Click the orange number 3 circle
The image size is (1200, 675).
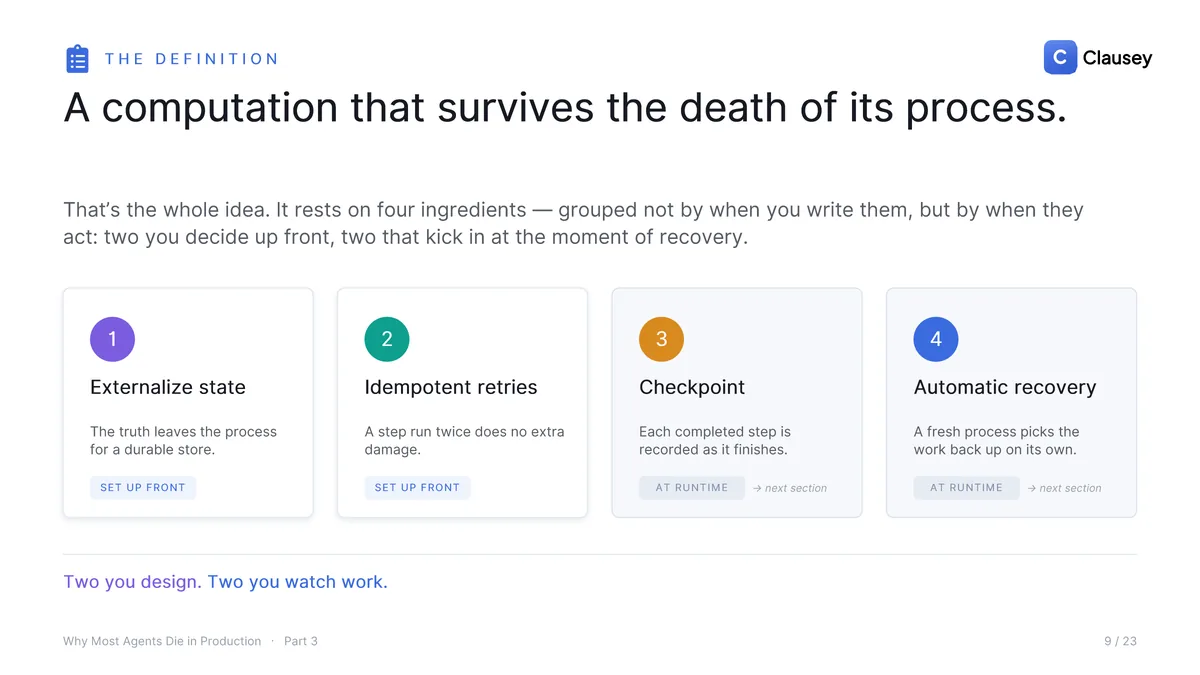(x=661, y=339)
